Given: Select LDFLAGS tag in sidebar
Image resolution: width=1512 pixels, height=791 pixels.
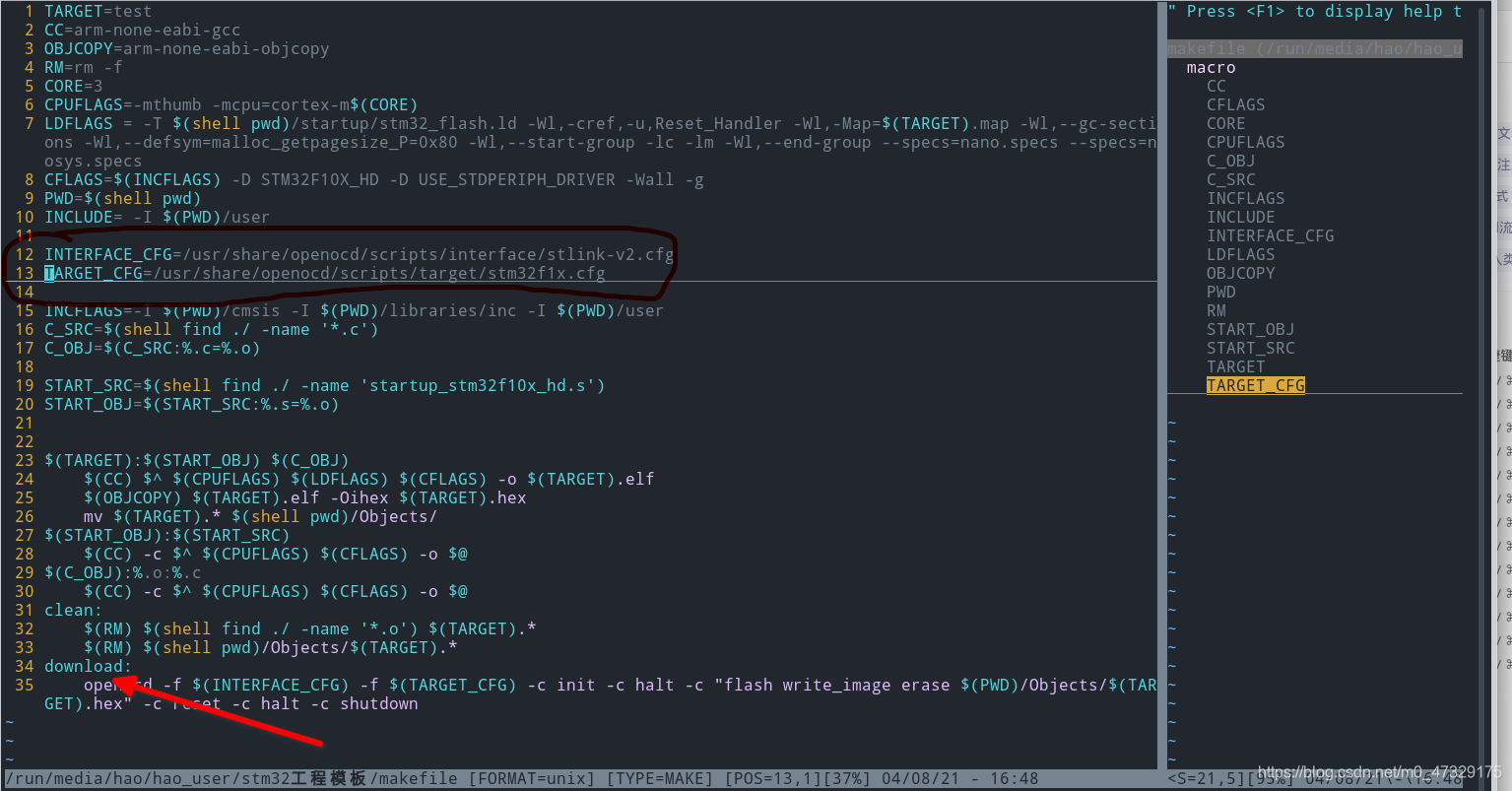Looking at the screenshot, I should click(x=1240, y=254).
